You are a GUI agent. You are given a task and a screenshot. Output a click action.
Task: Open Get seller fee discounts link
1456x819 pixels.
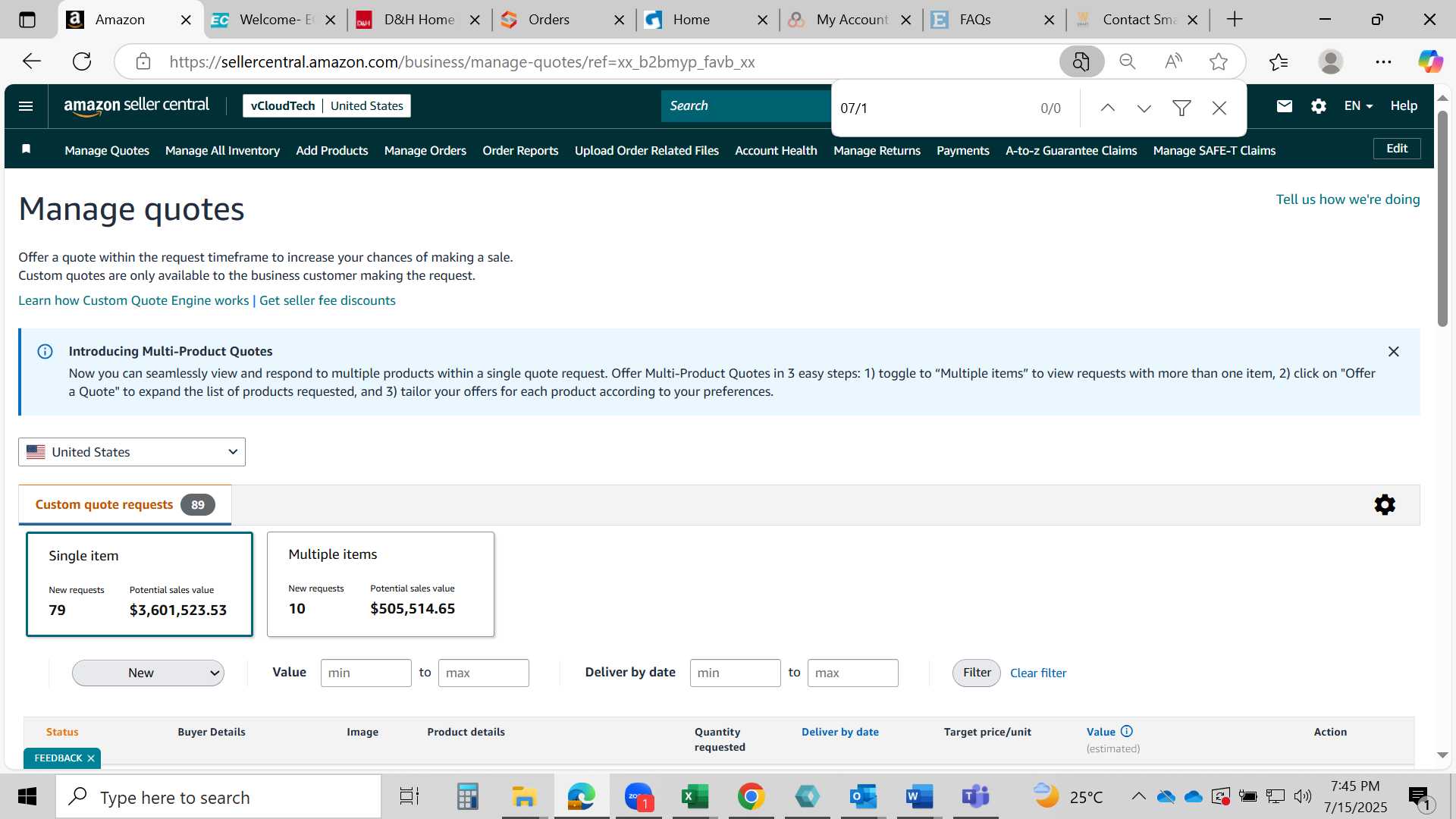tap(328, 300)
